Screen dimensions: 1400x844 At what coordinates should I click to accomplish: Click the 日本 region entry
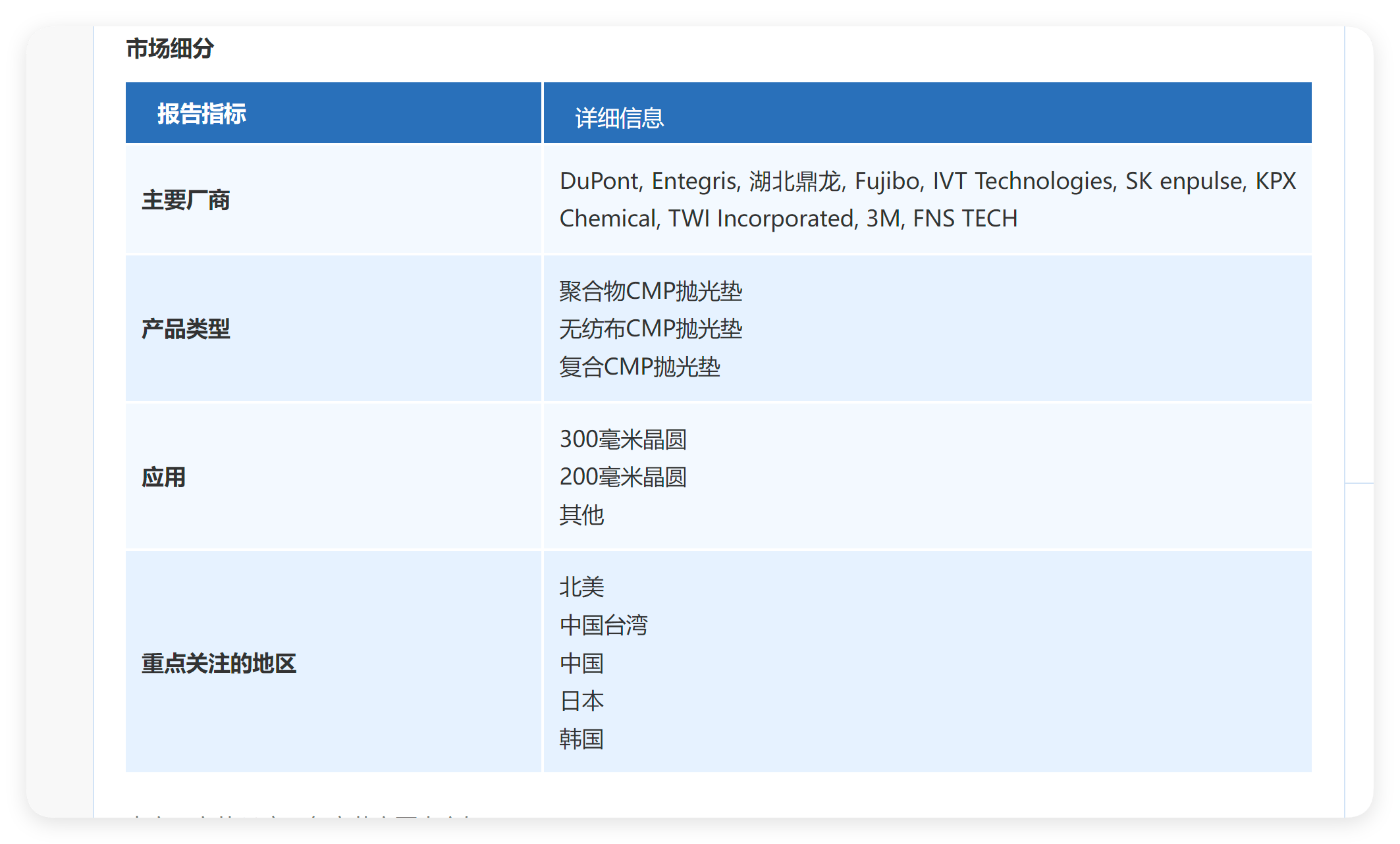(581, 700)
